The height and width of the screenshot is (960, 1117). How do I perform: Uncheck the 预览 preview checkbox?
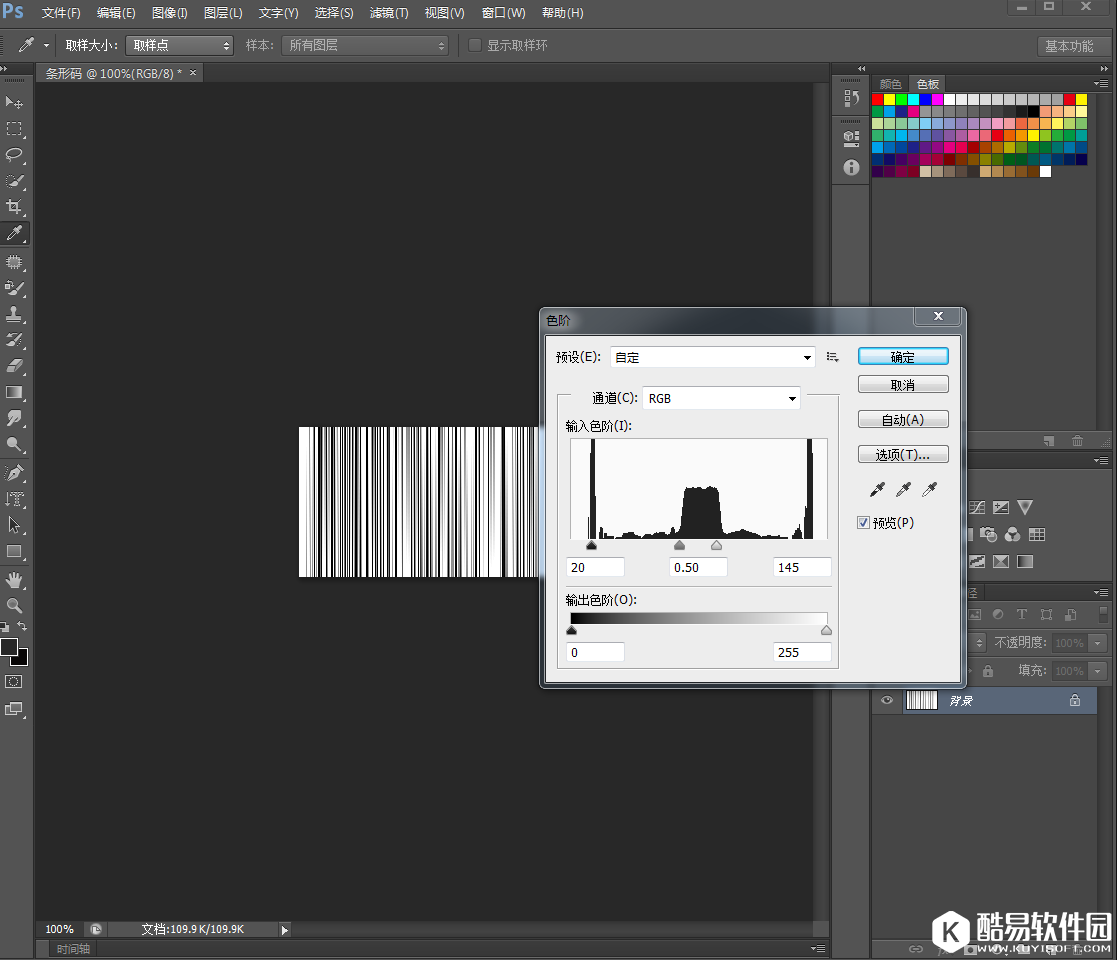pos(864,522)
